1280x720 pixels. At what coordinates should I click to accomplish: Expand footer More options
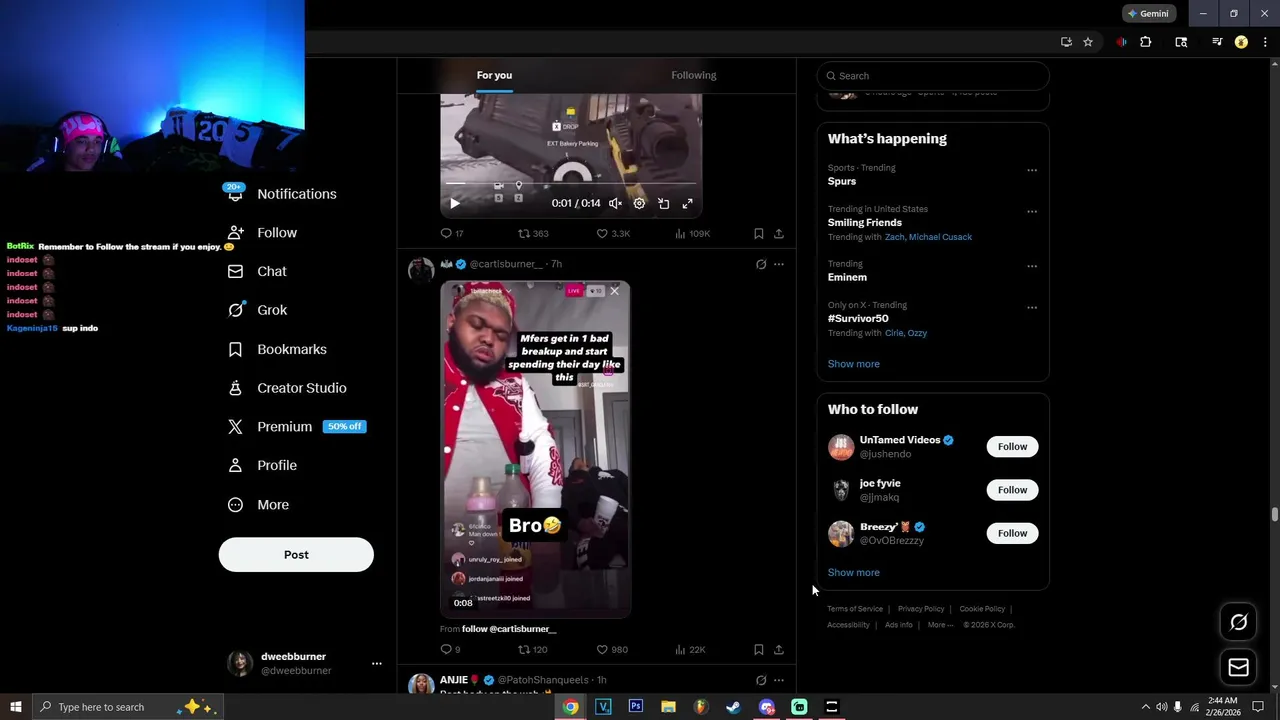coord(940,625)
